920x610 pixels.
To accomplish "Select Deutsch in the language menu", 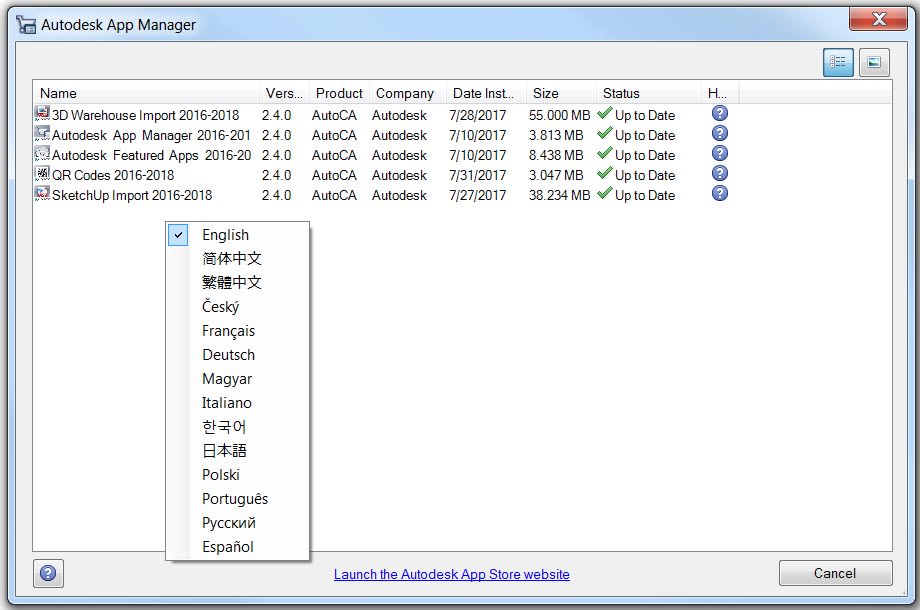I will 228,354.
